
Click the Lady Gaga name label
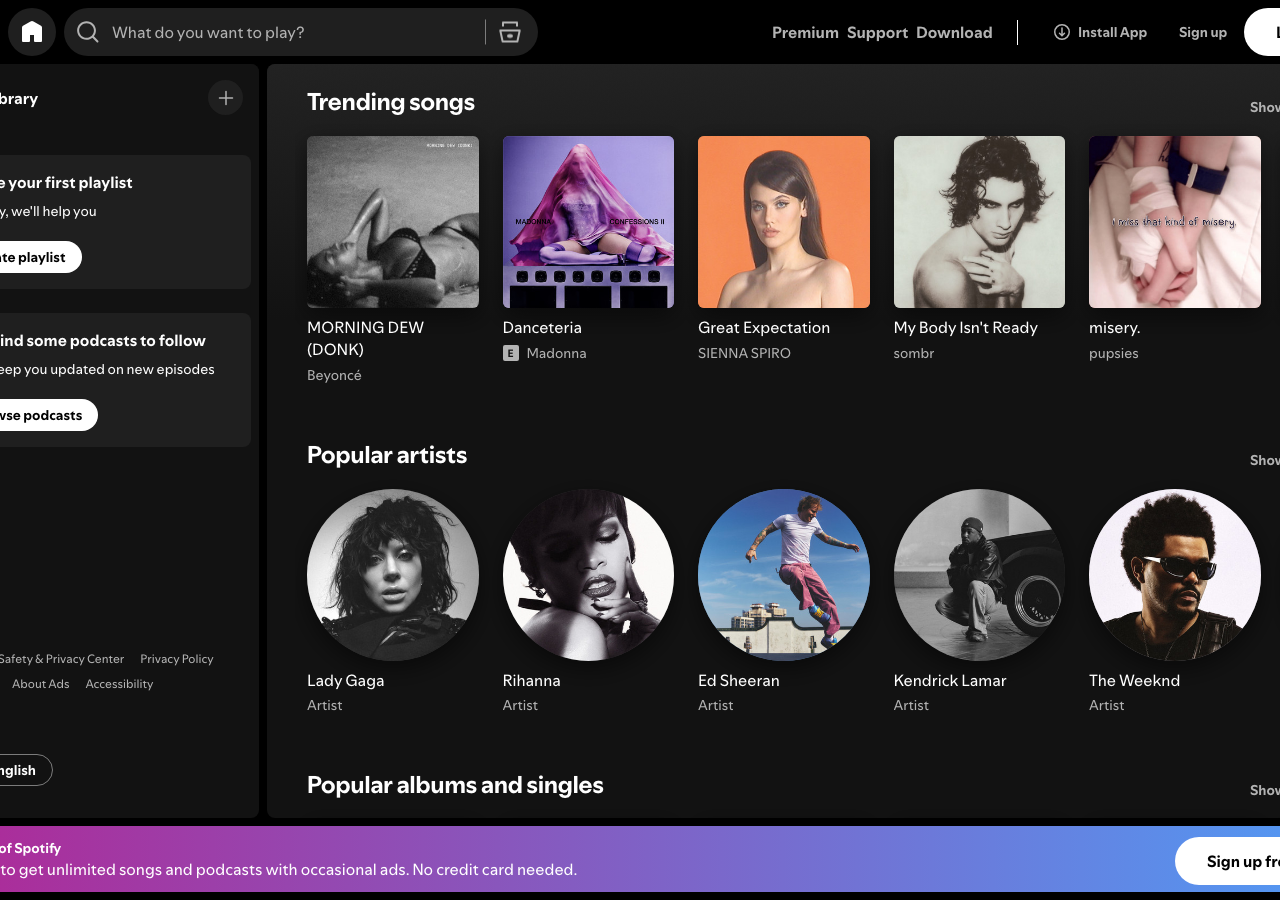(x=346, y=680)
